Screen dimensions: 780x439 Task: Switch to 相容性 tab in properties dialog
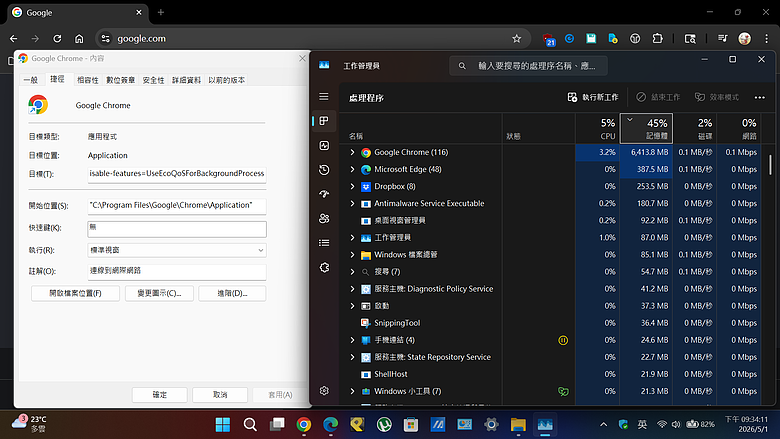tap(88, 80)
